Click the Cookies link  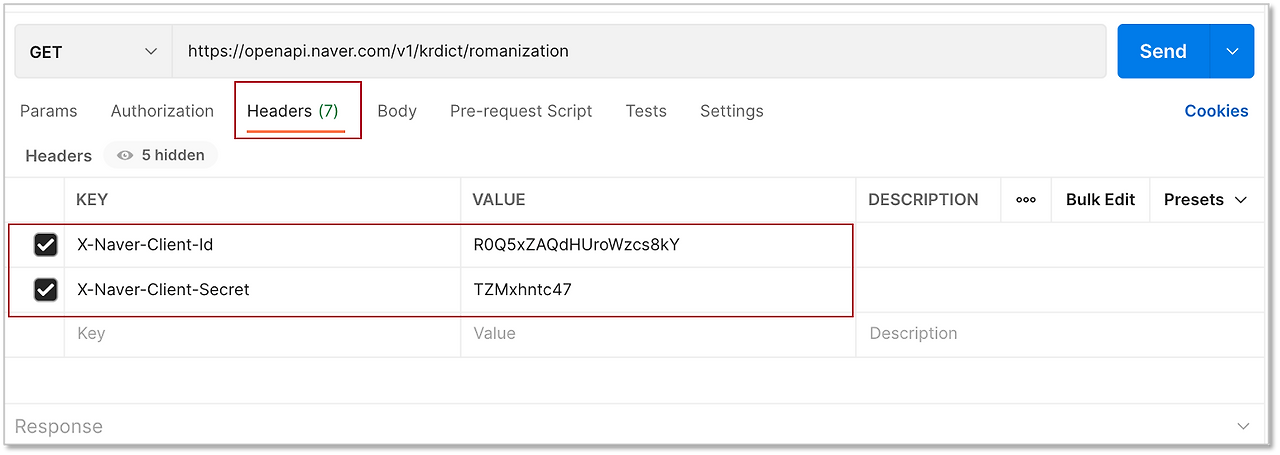(x=1216, y=111)
